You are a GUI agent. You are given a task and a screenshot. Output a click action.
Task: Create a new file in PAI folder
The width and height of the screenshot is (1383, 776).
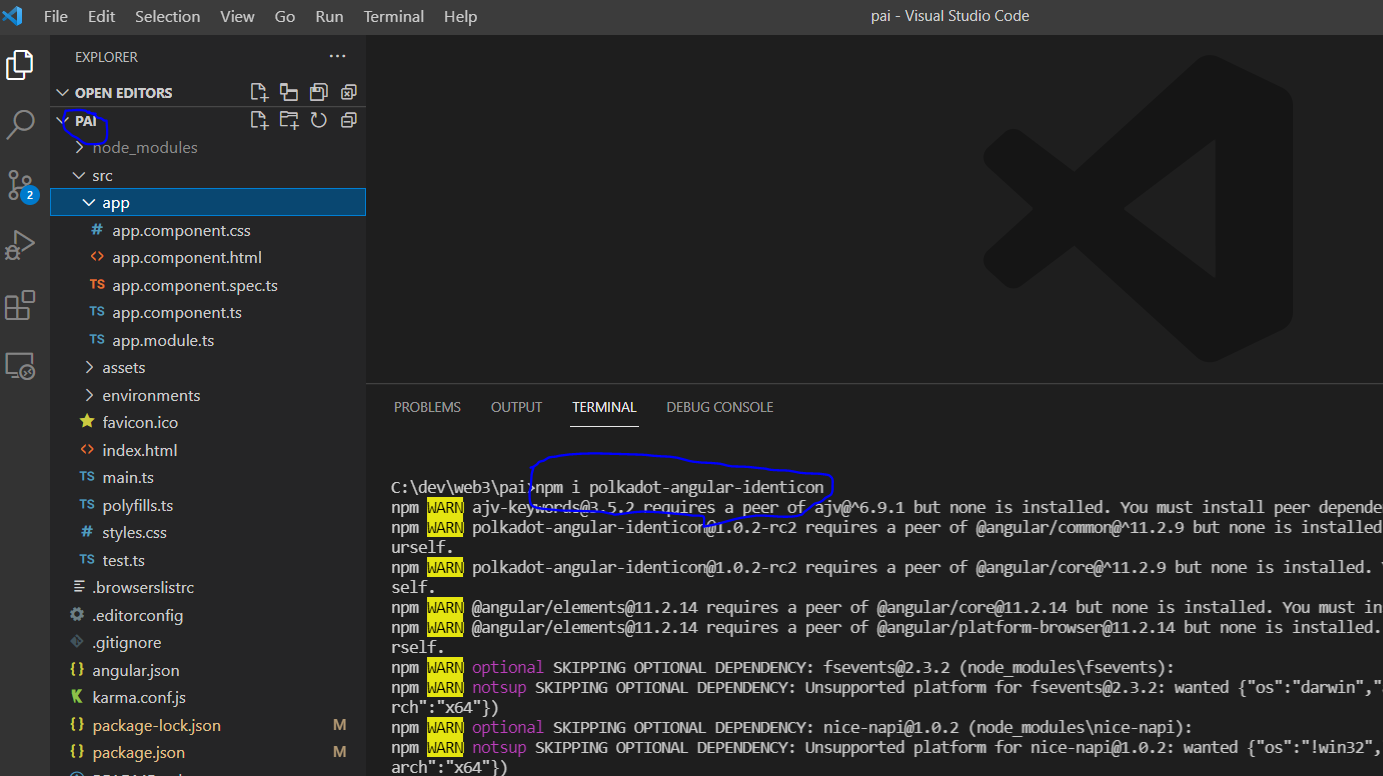coord(259,120)
